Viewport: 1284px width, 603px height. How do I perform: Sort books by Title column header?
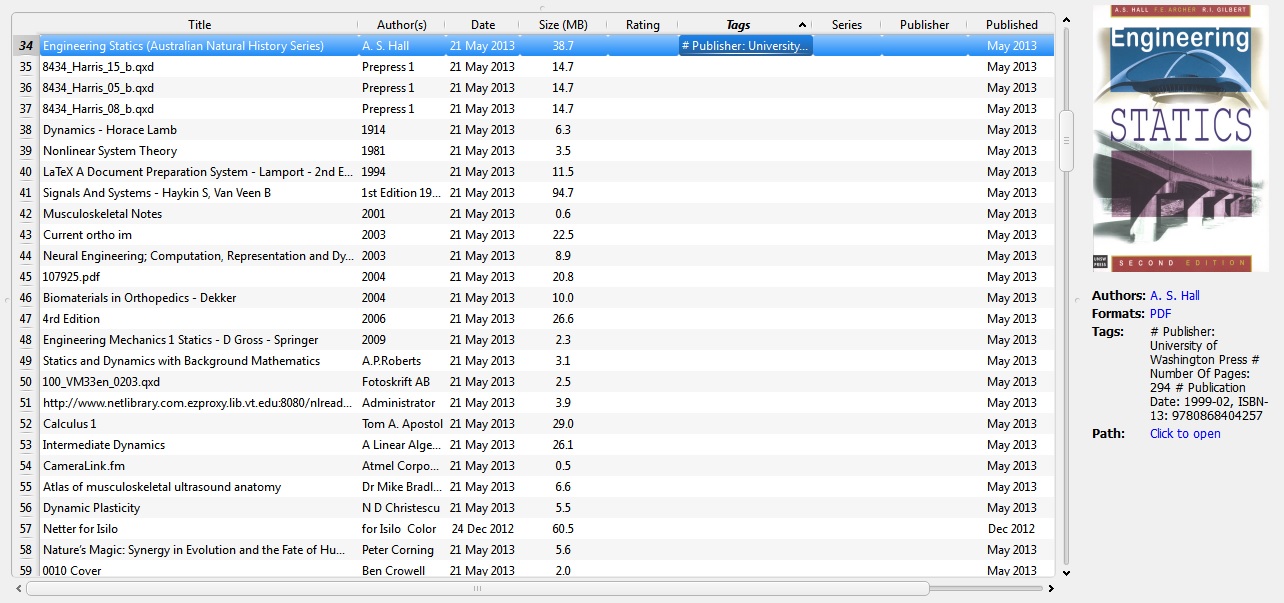point(199,25)
